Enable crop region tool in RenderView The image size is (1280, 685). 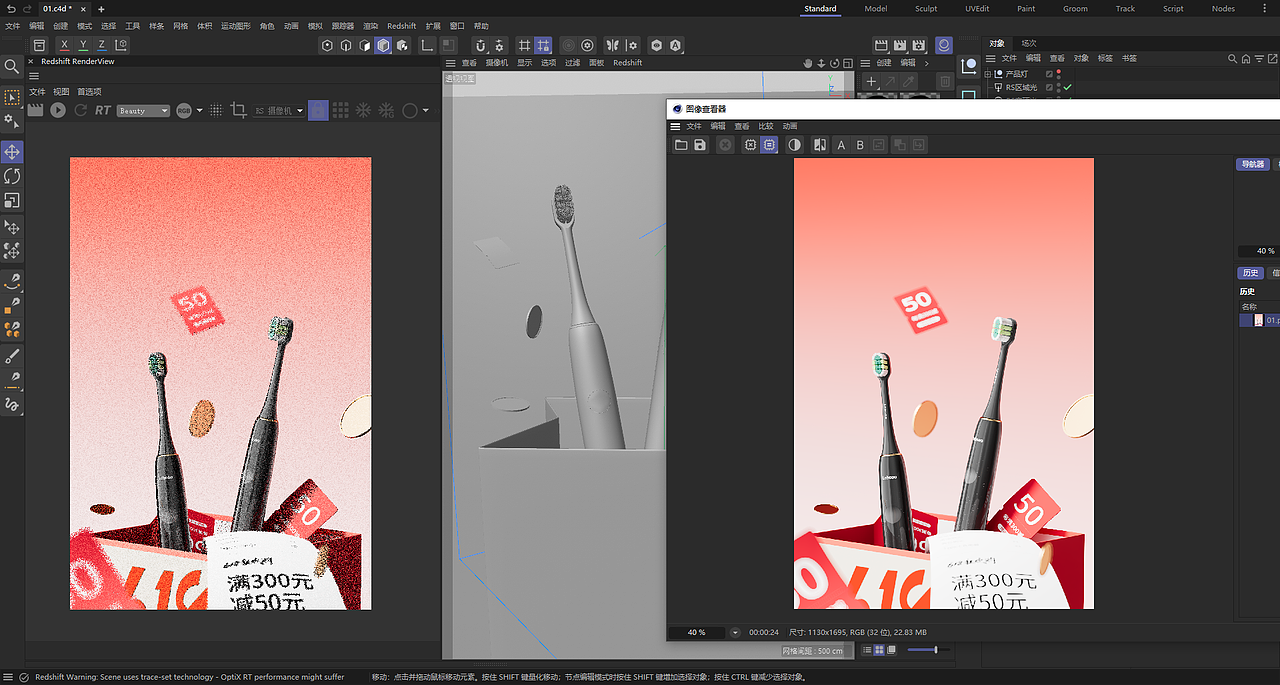[x=238, y=110]
